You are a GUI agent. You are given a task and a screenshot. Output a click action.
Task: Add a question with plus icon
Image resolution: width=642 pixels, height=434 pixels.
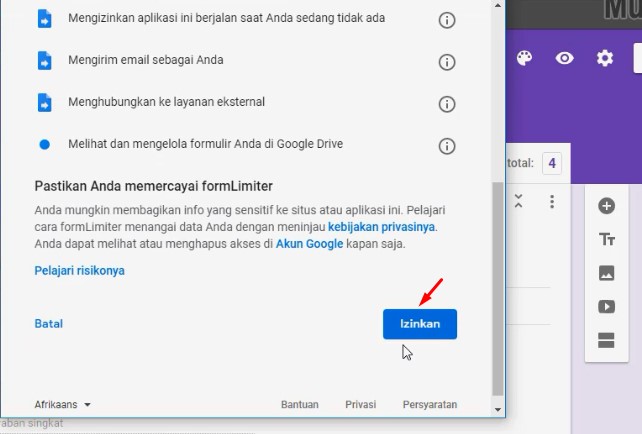coord(606,206)
